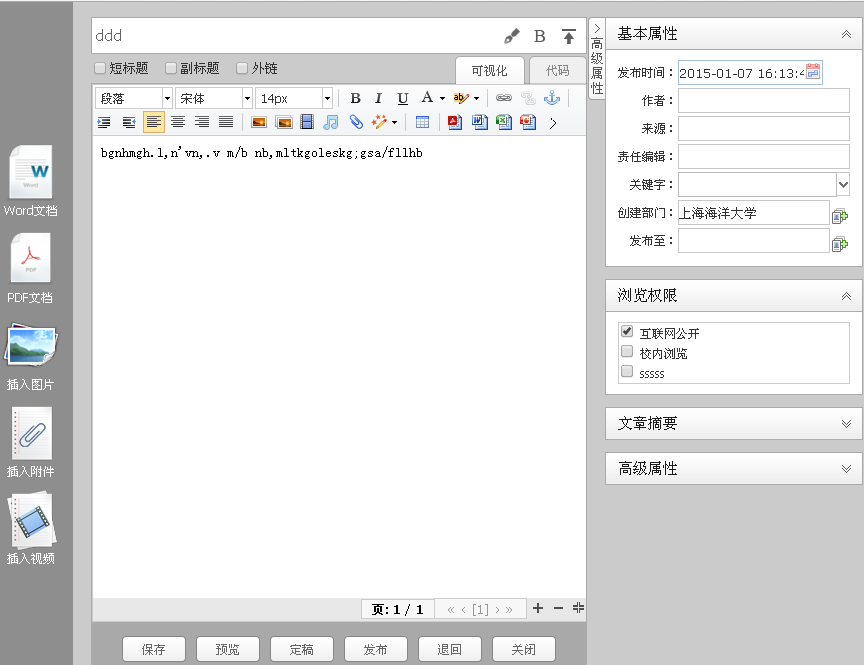864x665 pixels.
Task: Switch to the 代码 tab
Action: point(557,70)
